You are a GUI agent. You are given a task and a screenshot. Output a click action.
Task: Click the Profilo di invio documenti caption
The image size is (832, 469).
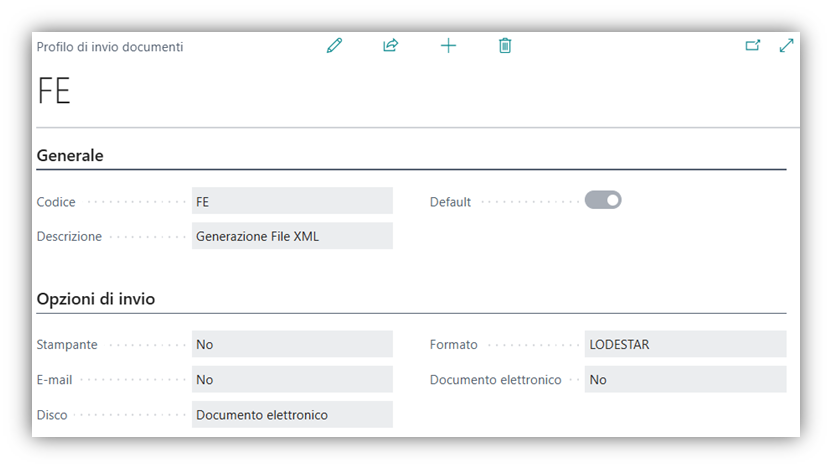tap(110, 47)
